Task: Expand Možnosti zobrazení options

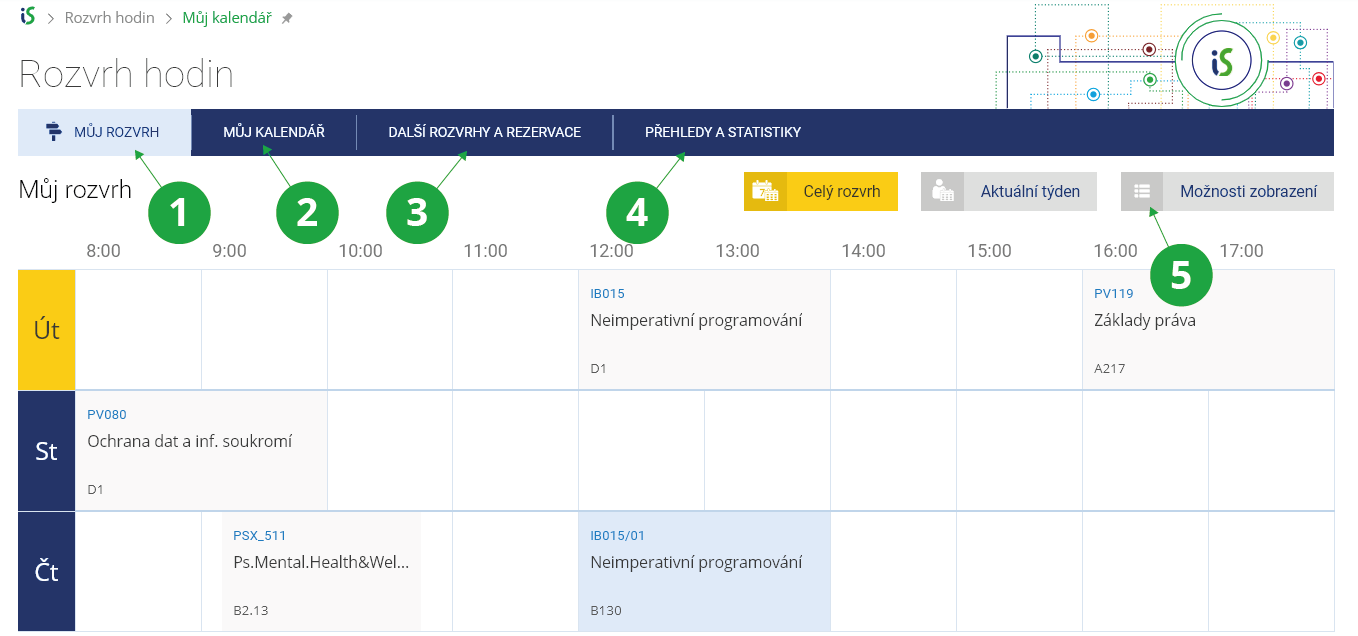Action: [x=1247, y=191]
